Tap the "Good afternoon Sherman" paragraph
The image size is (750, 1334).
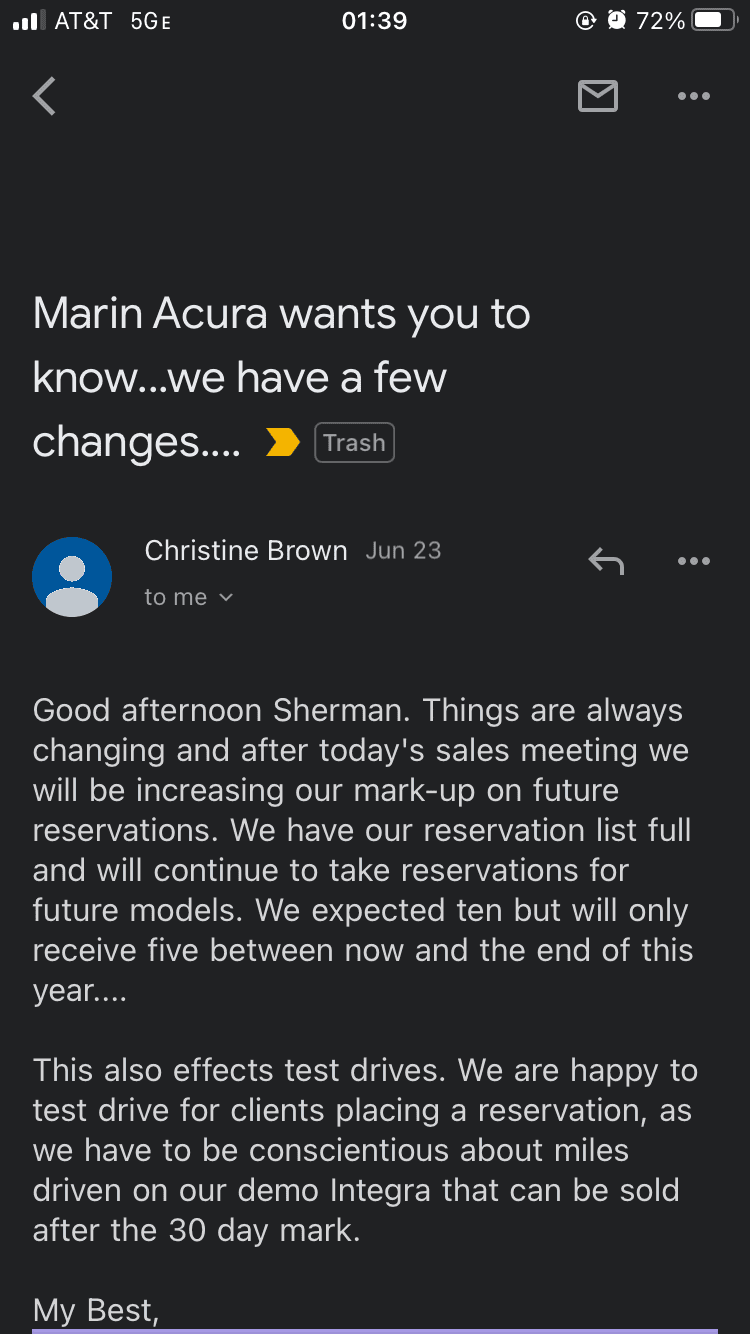(x=362, y=850)
